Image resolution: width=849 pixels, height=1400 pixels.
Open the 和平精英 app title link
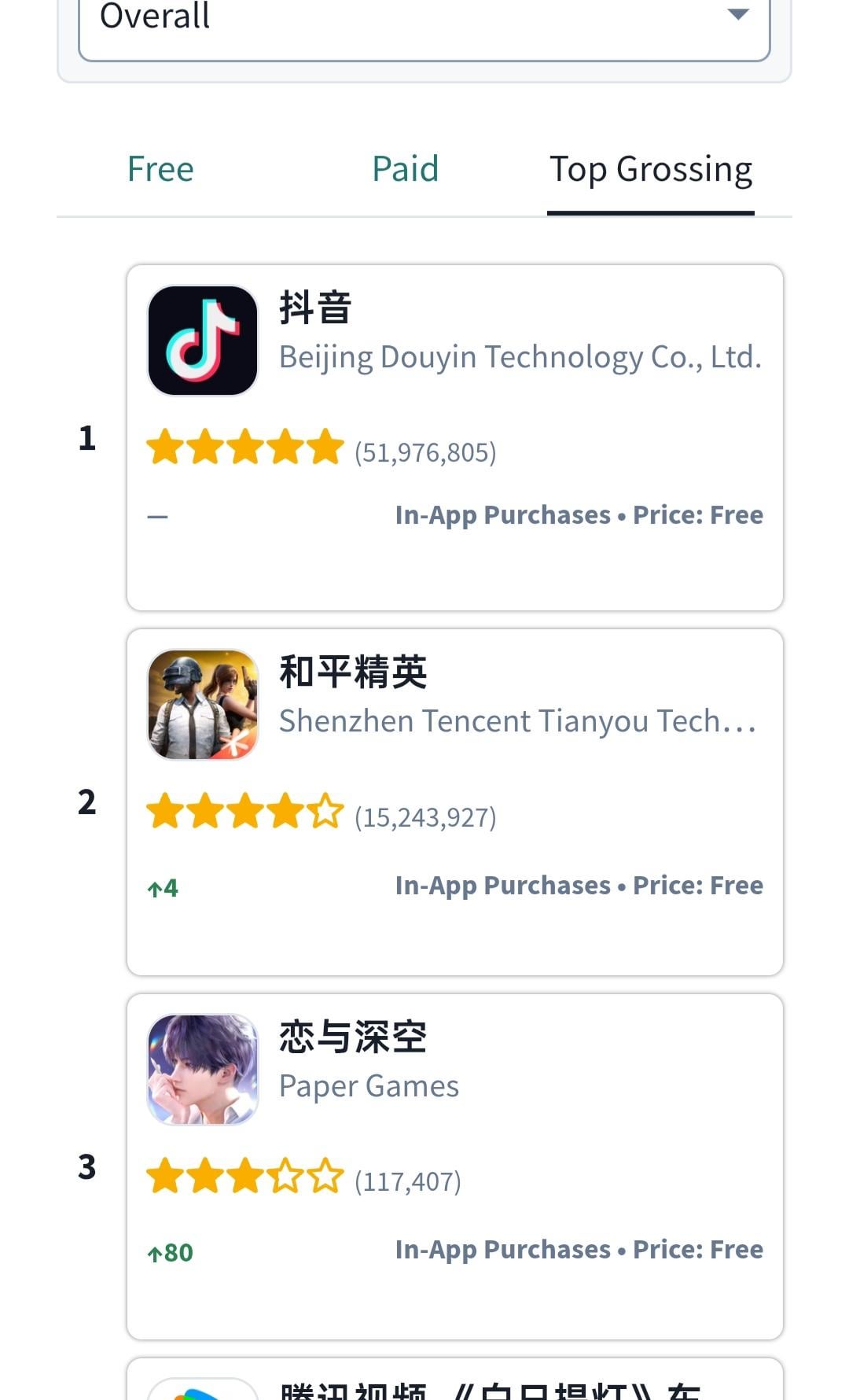353,672
